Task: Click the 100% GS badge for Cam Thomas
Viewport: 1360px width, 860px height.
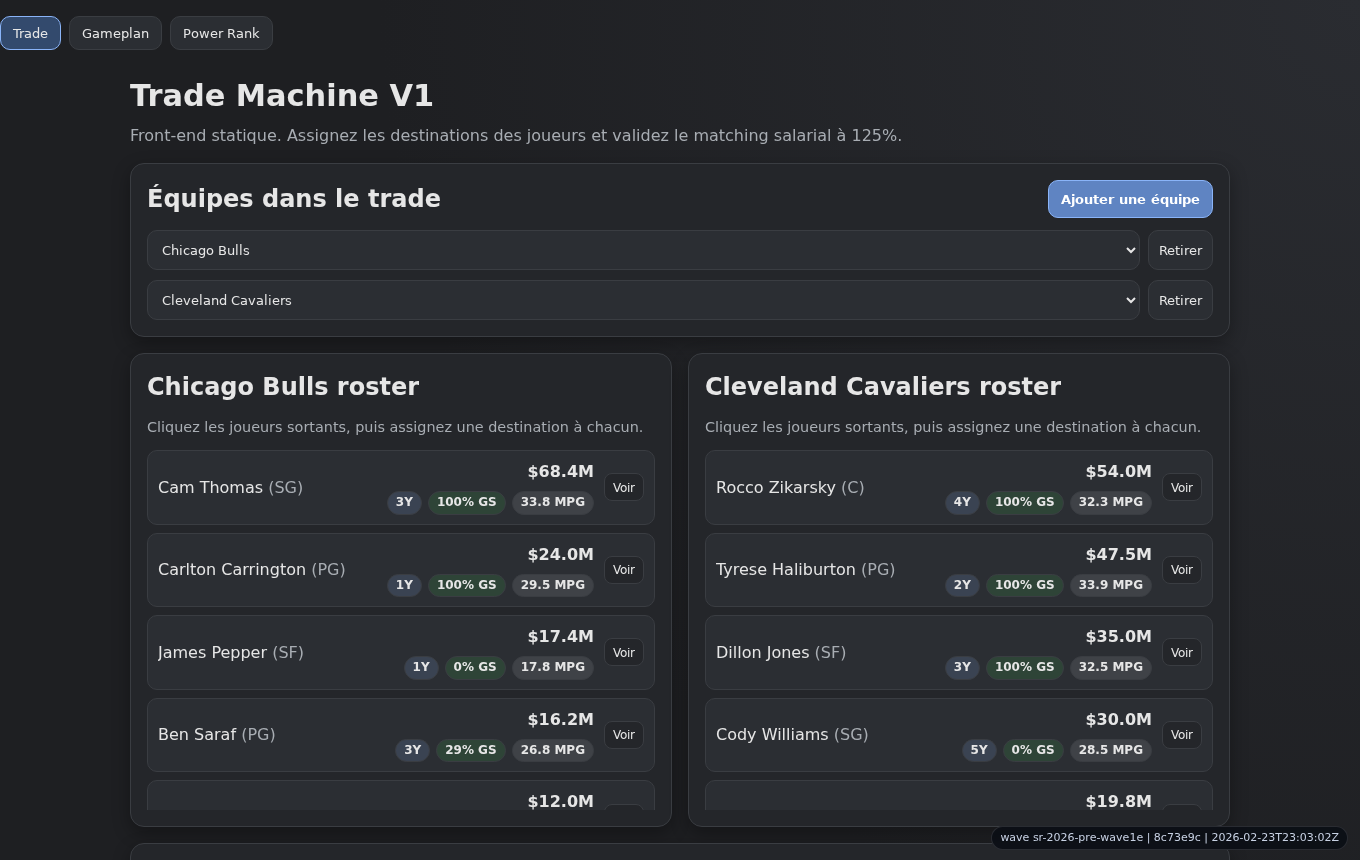Action: pyautogui.click(x=466, y=502)
